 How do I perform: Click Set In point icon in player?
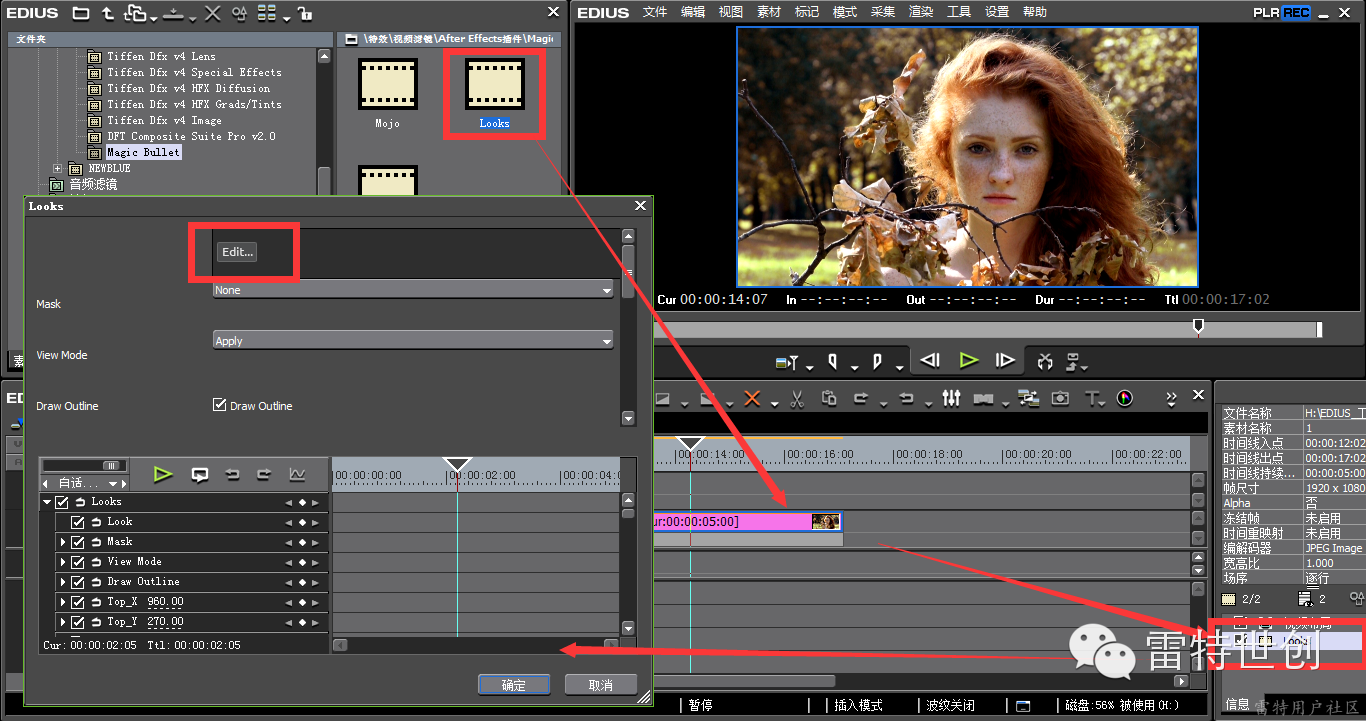pos(831,361)
